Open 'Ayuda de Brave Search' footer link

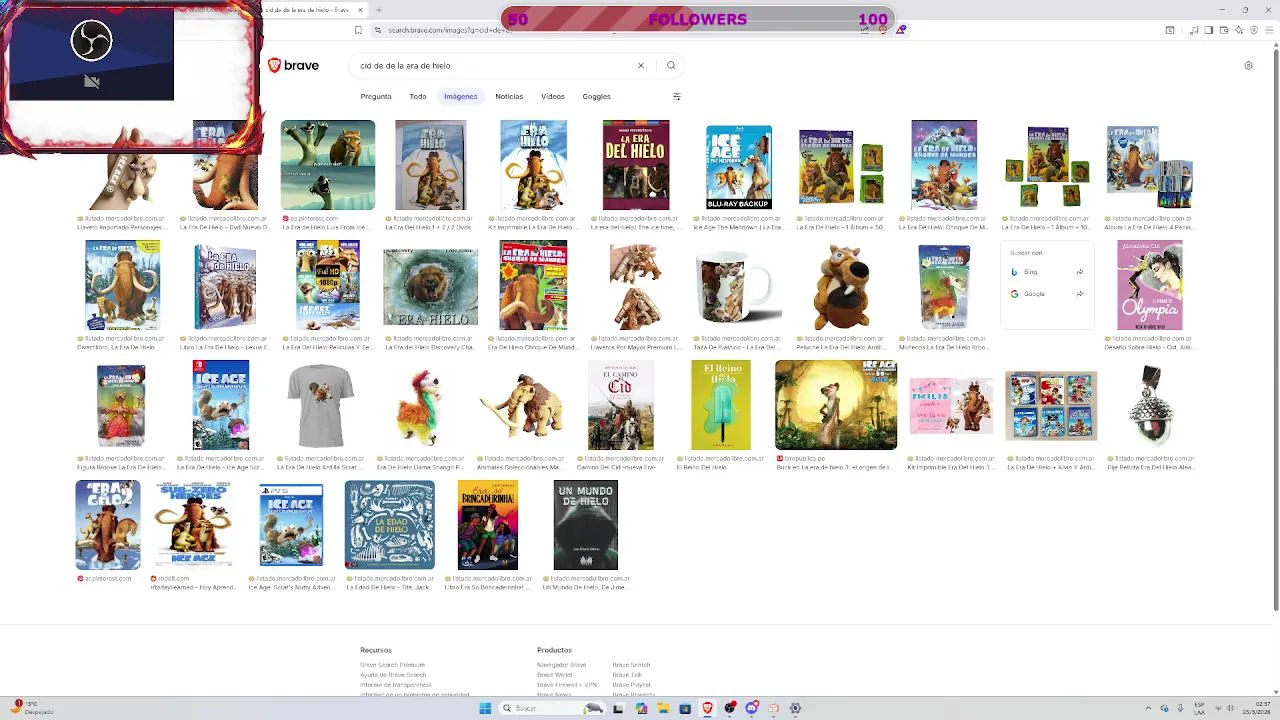(x=393, y=675)
